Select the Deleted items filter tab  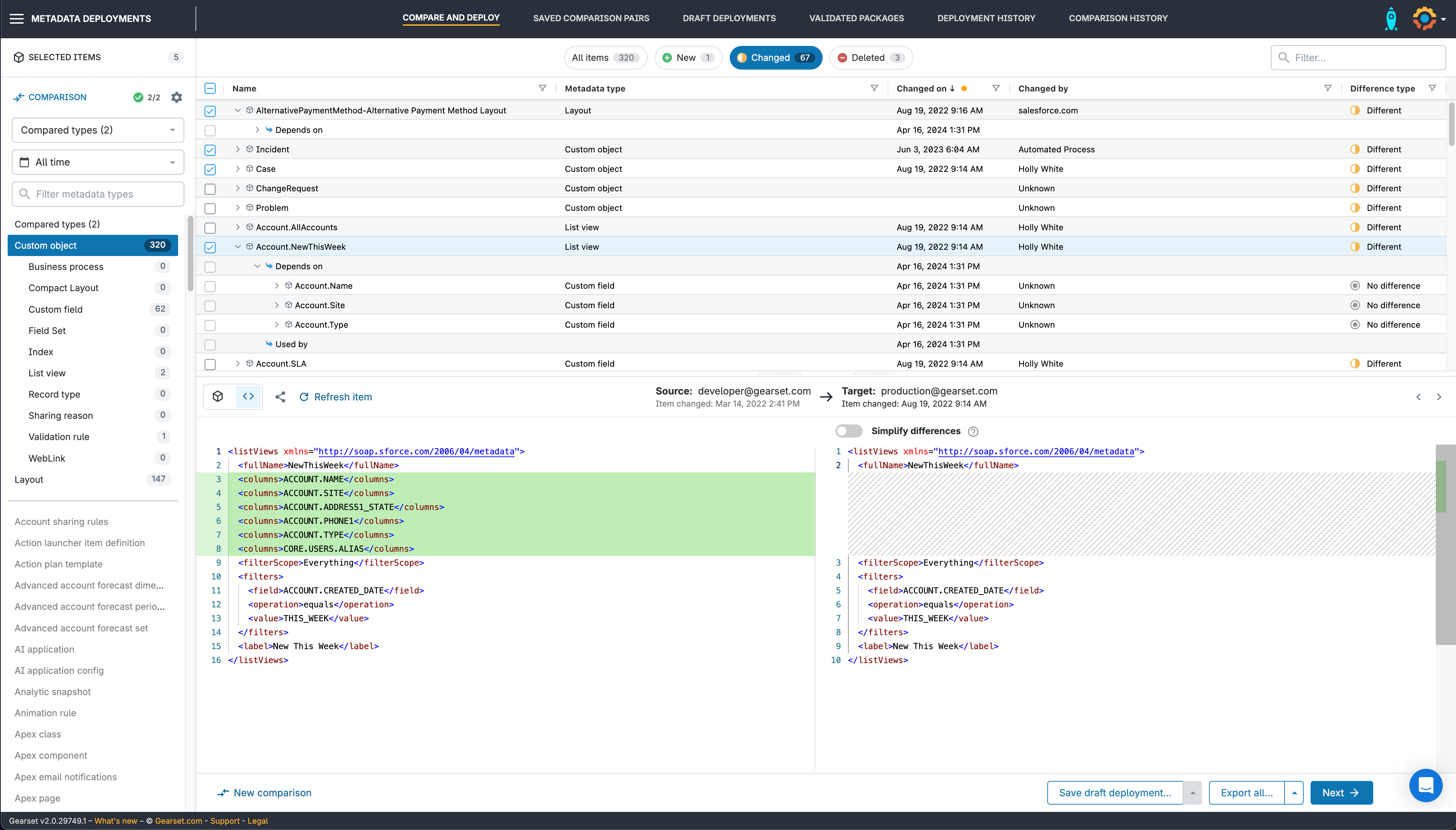870,58
